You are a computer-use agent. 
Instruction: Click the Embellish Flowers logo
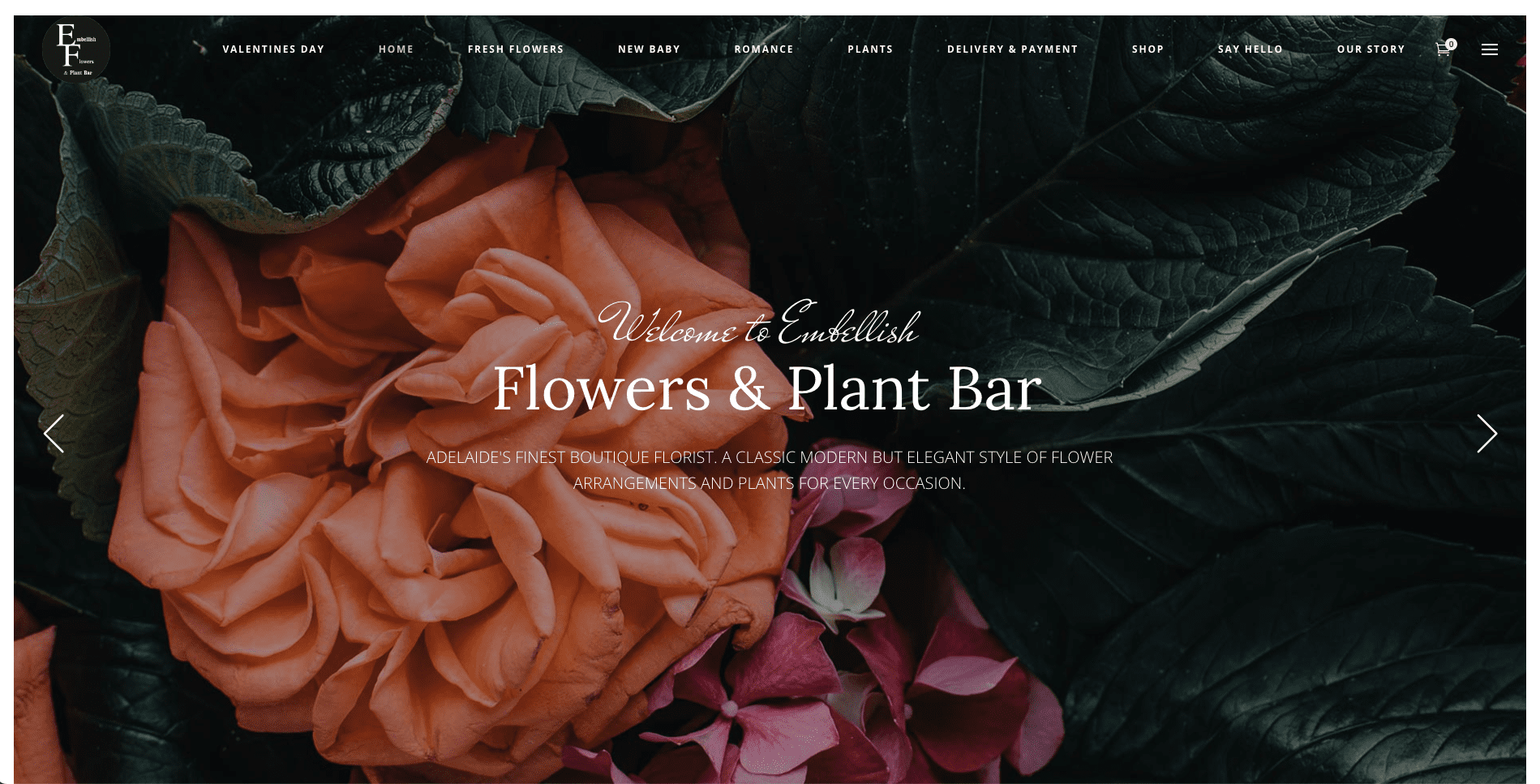tap(76, 49)
